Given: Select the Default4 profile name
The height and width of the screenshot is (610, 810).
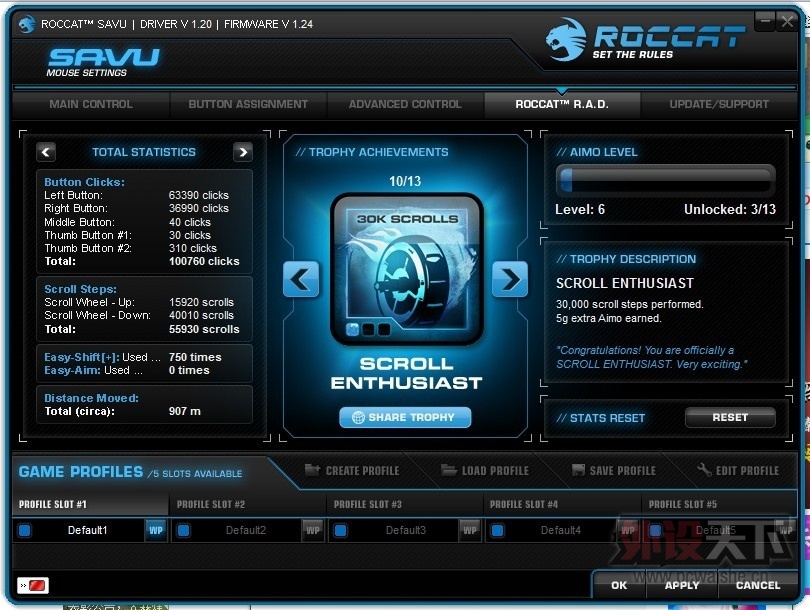Looking at the screenshot, I should (560, 530).
